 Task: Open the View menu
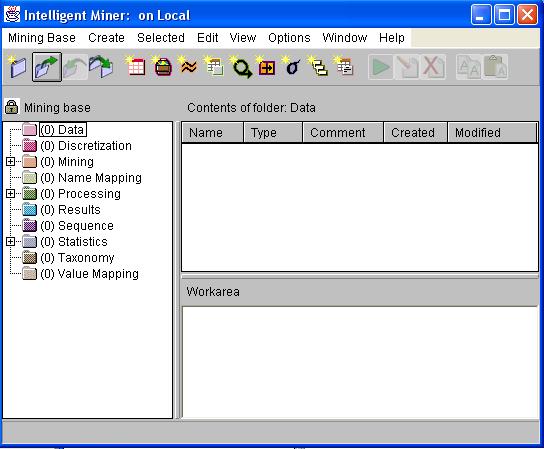pyautogui.click(x=243, y=37)
